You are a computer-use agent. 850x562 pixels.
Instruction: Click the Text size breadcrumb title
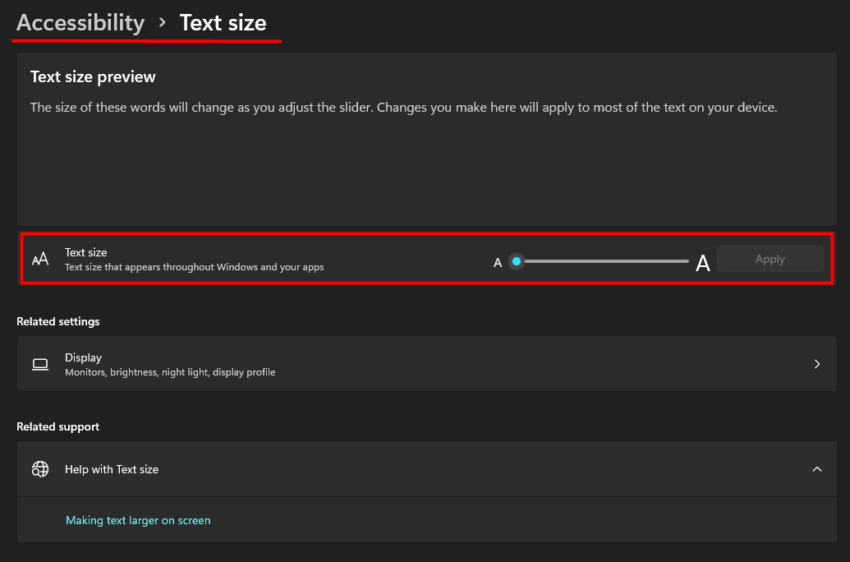point(223,23)
